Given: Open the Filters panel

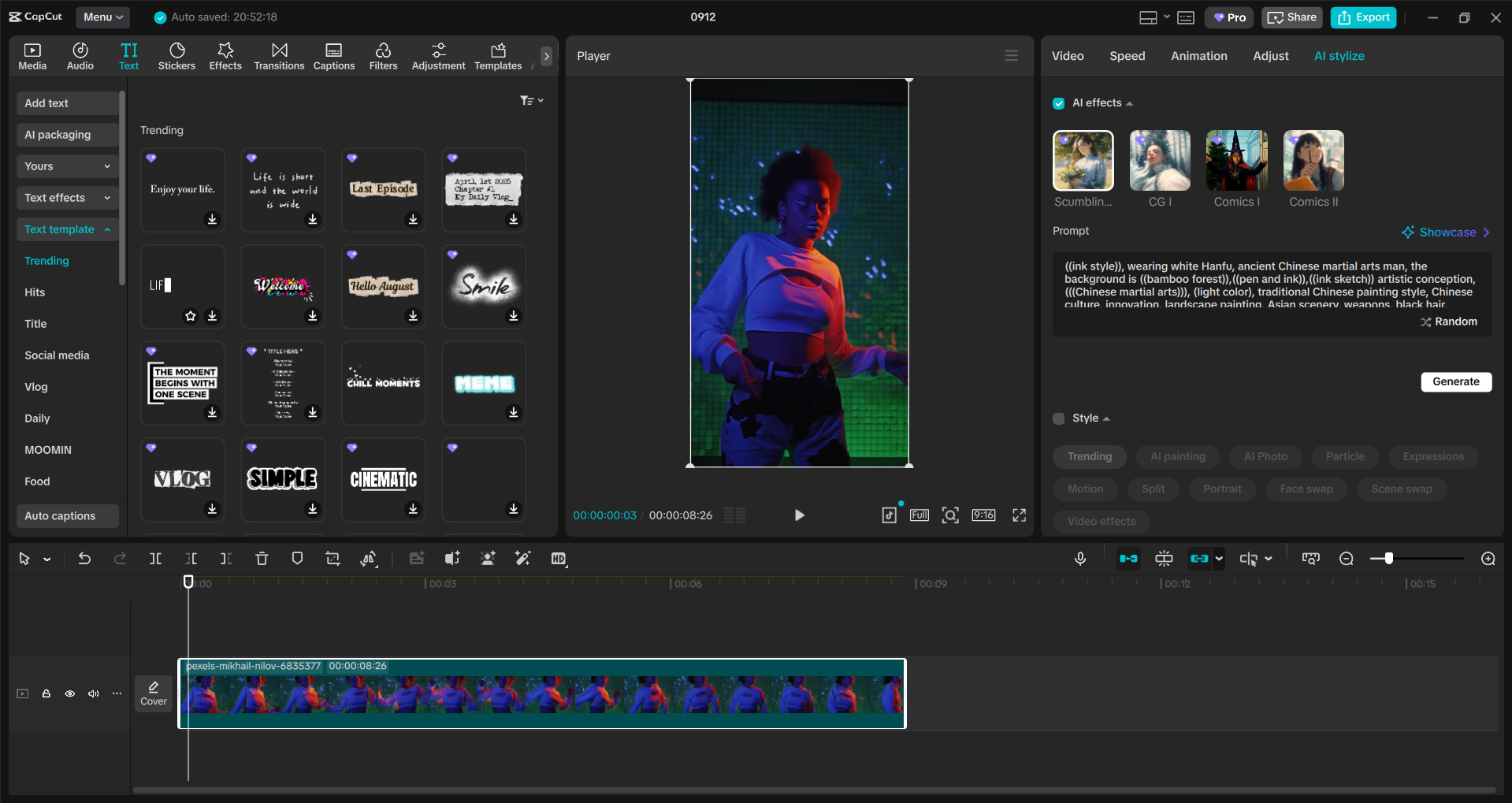Looking at the screenshot, I should click(x=383, y=56).
